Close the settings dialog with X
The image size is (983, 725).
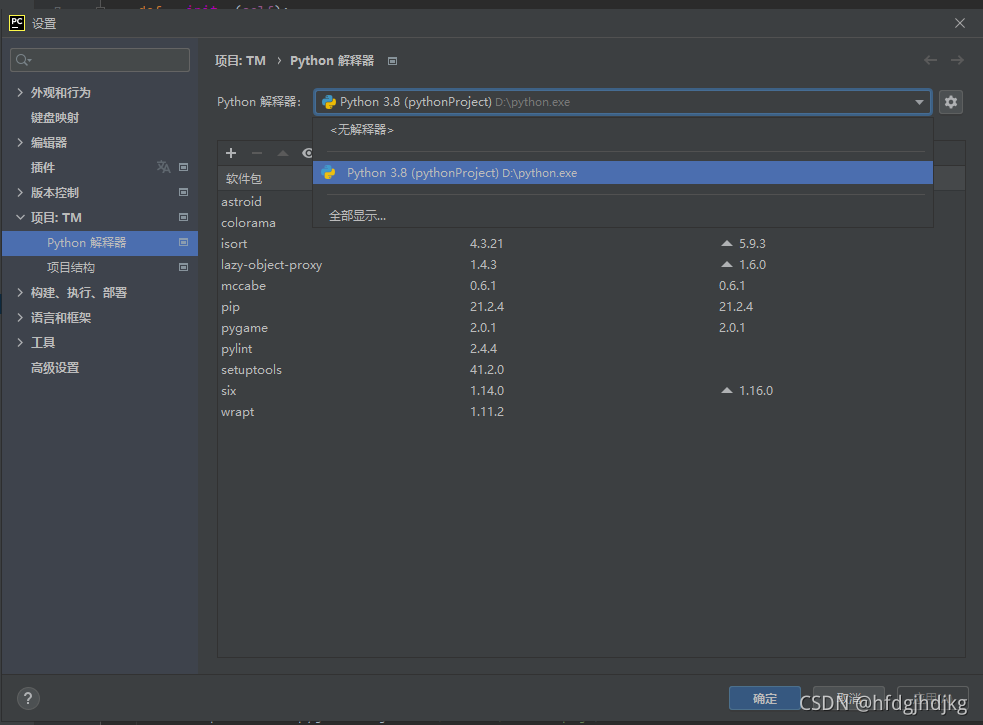pyautogui.click(x=960, y=23)
